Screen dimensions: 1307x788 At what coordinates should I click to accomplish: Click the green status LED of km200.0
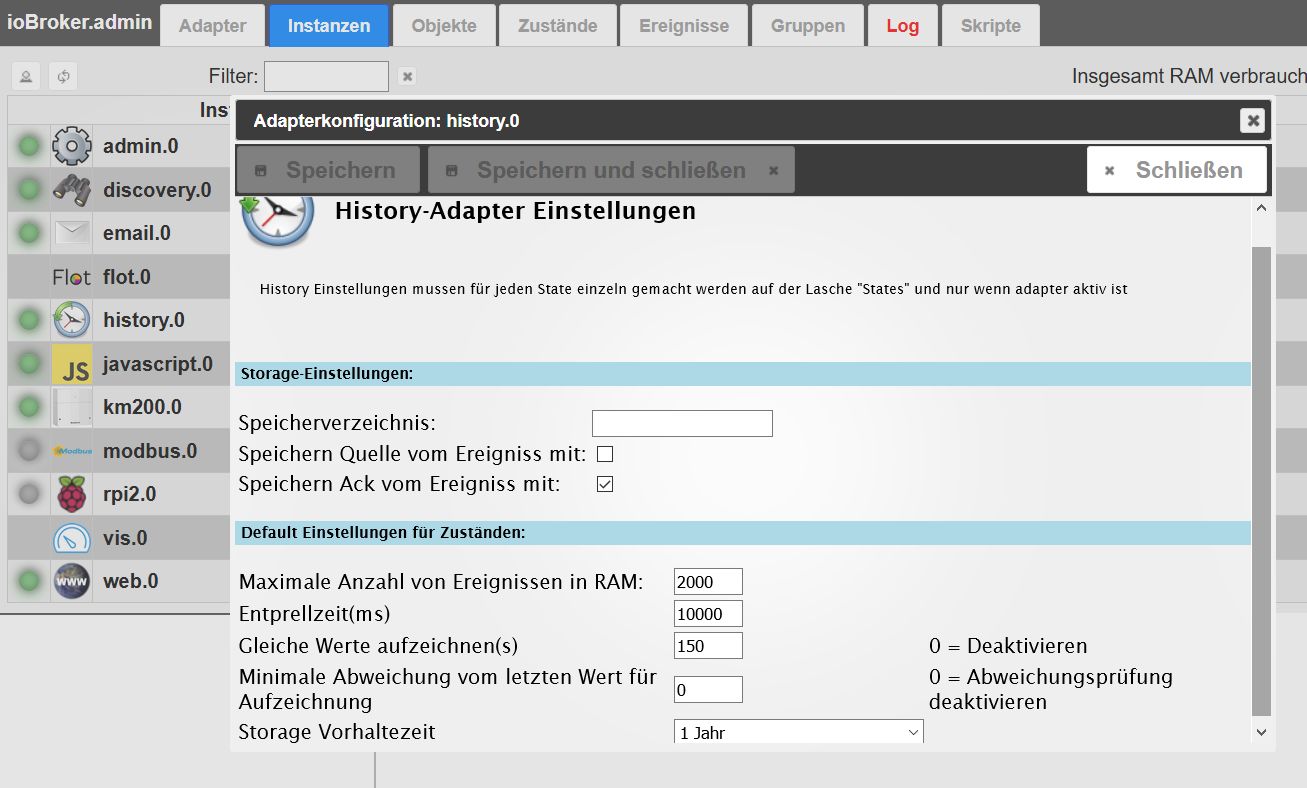[29, 407]
